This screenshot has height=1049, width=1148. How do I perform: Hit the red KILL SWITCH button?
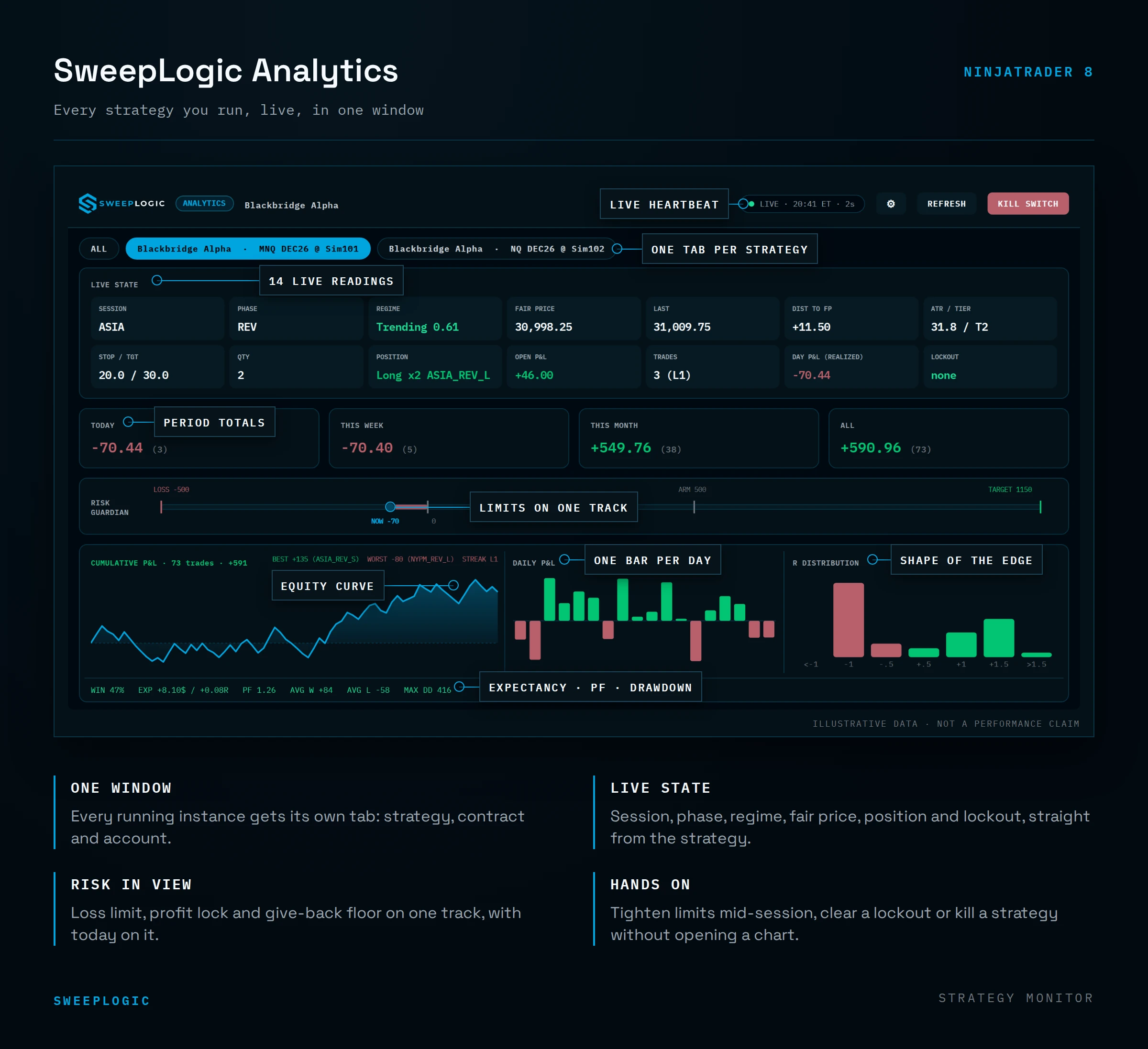[x=1027, y=204]
